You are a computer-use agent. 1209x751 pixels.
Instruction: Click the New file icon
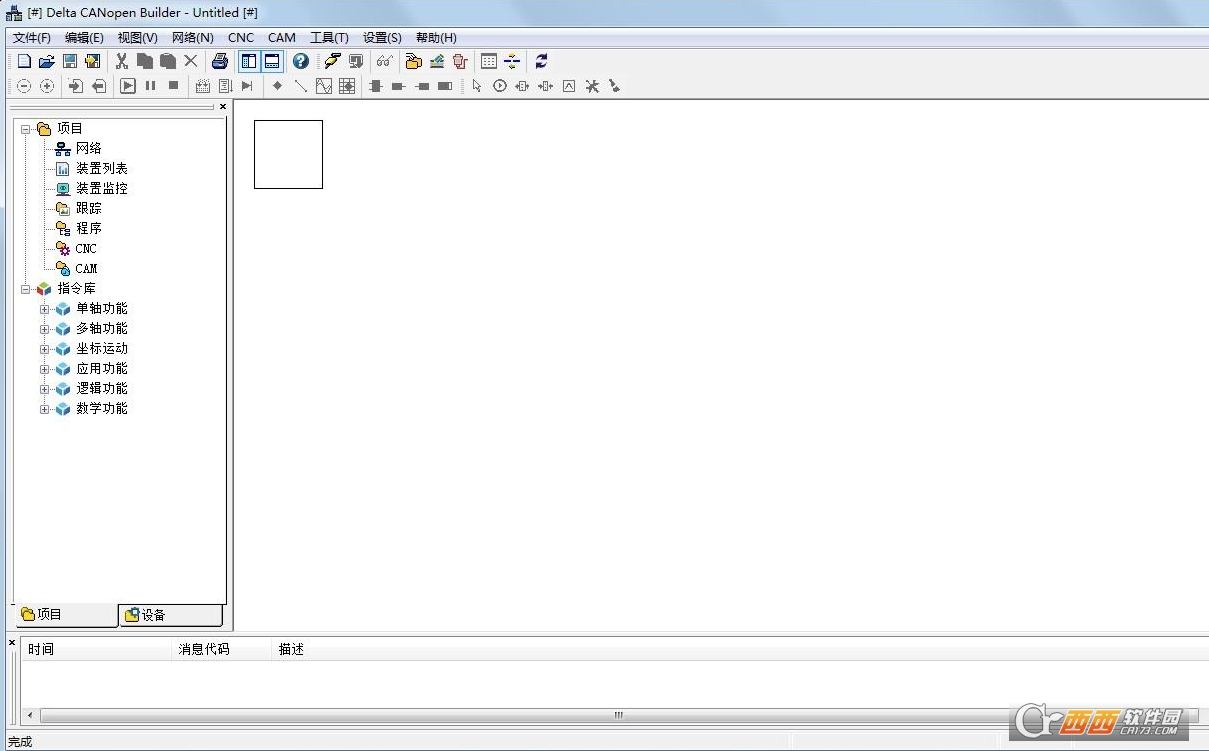[24, 62]
